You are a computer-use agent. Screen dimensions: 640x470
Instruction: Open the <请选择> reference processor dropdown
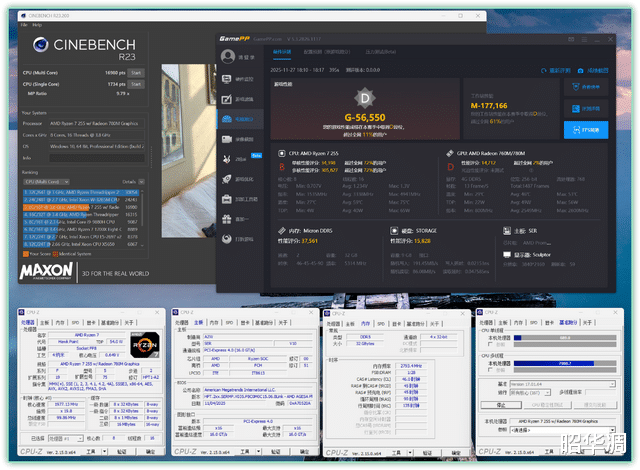point(562,430)
